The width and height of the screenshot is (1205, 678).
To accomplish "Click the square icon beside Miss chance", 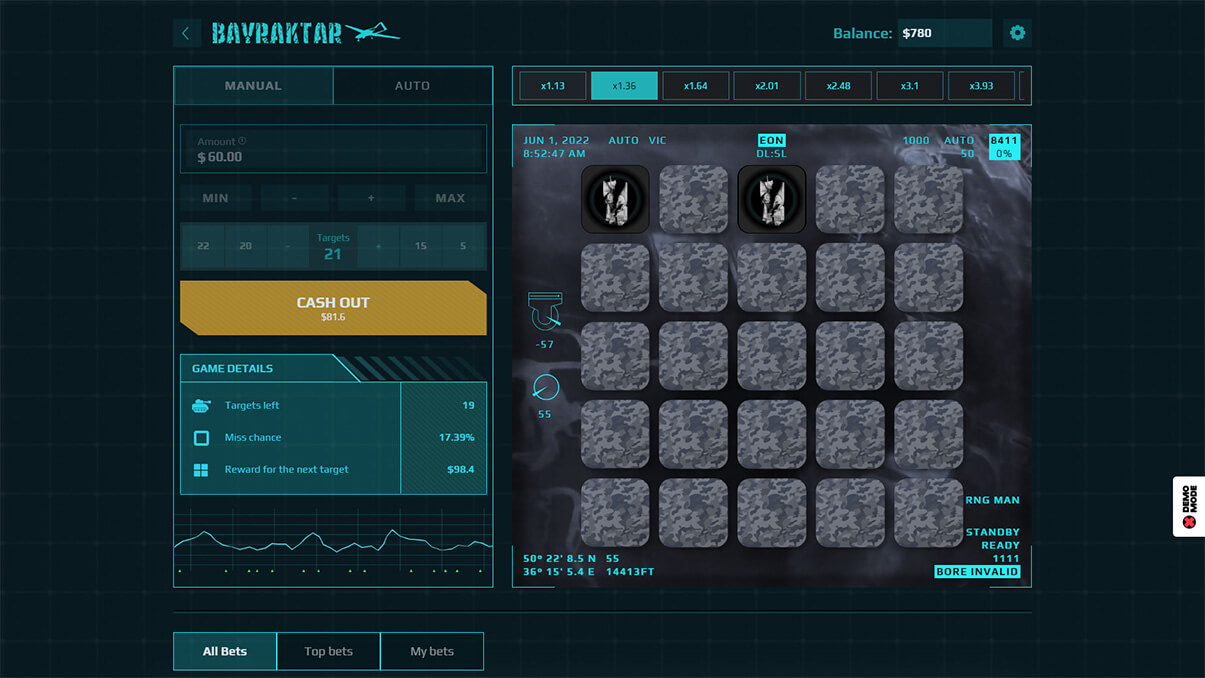I will 201,437.
